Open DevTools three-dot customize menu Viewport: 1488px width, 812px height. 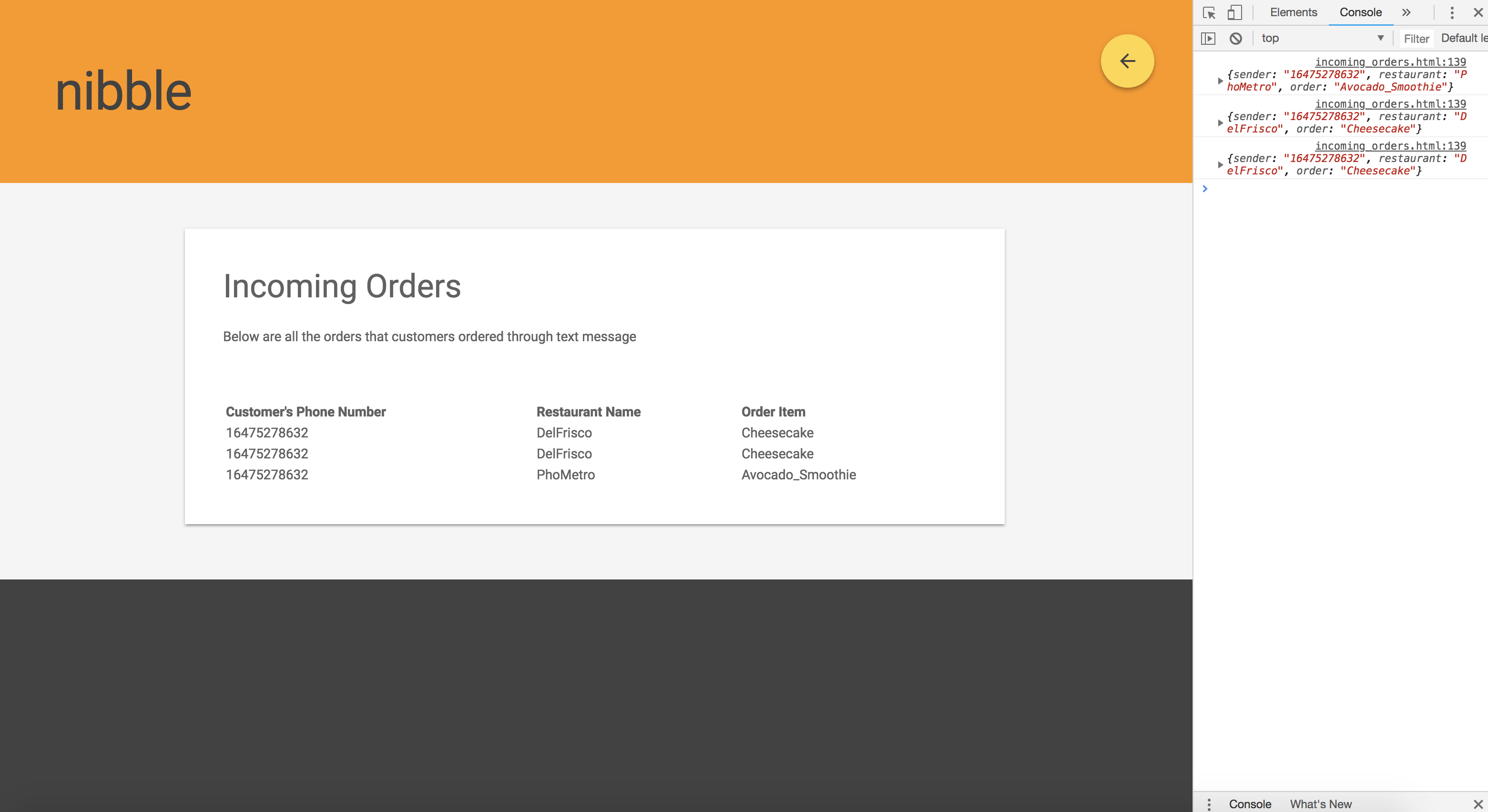[x=1452, y=13]
